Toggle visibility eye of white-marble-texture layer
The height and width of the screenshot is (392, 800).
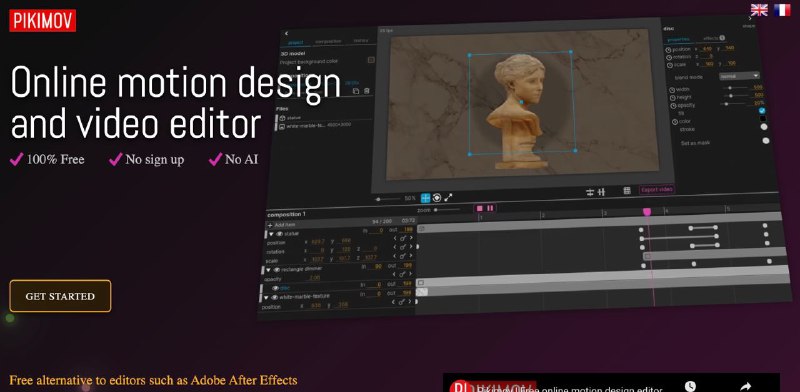coord(274,297)
